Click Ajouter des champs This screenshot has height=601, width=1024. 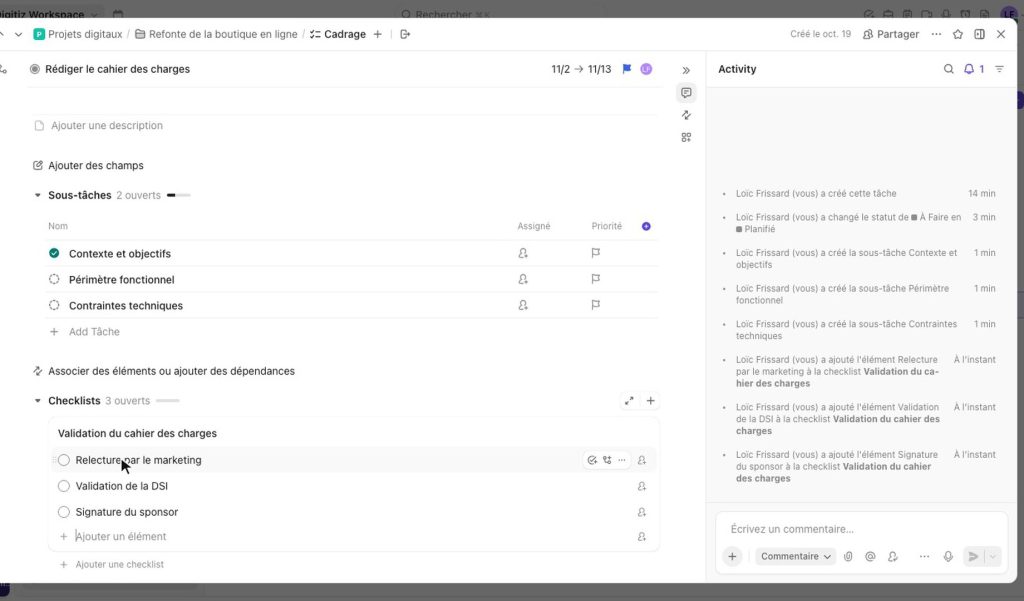88,165
